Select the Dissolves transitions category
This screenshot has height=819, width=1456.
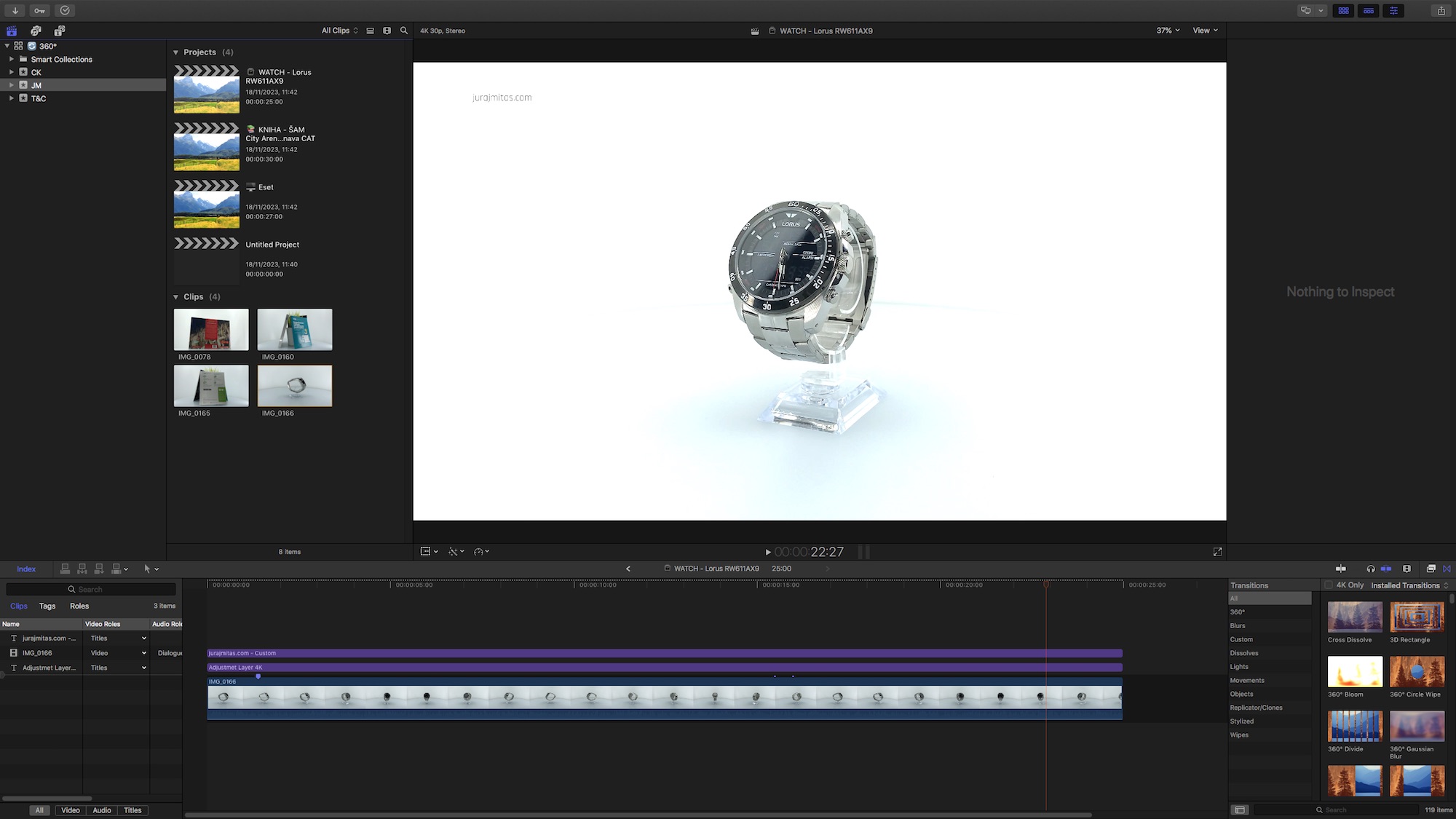click(x=1270, y=653)
